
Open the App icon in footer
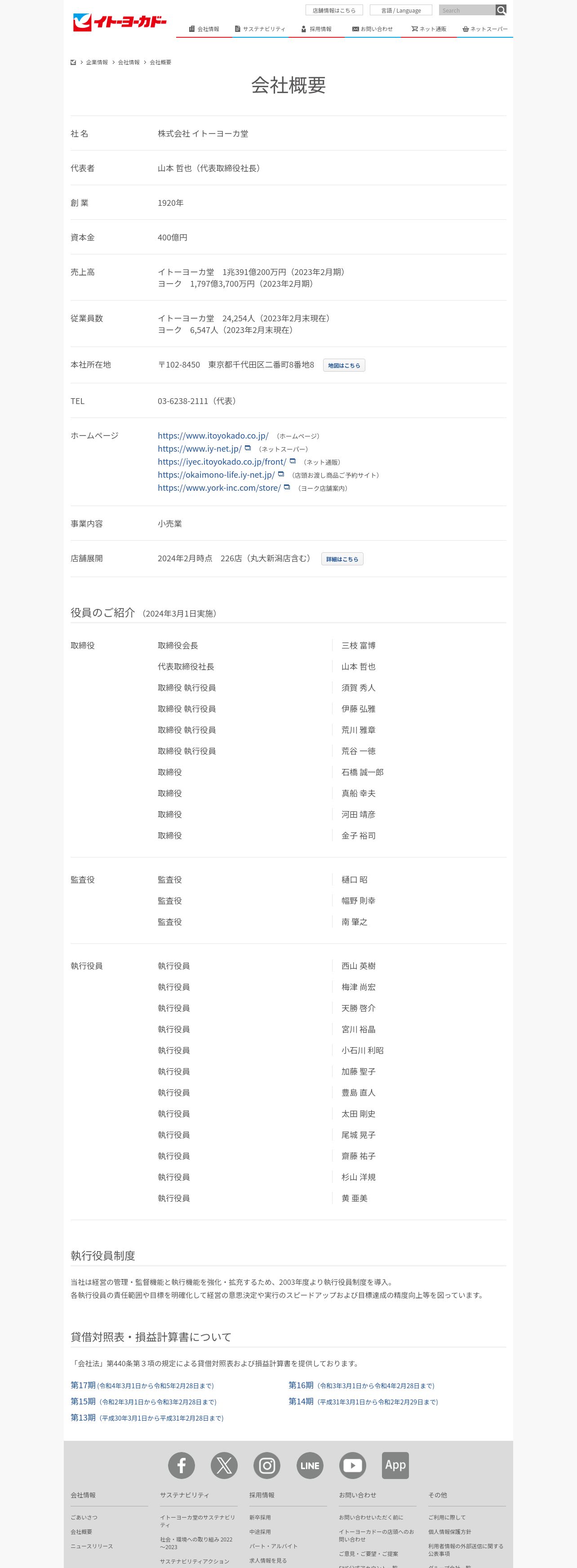[395, 1465]
